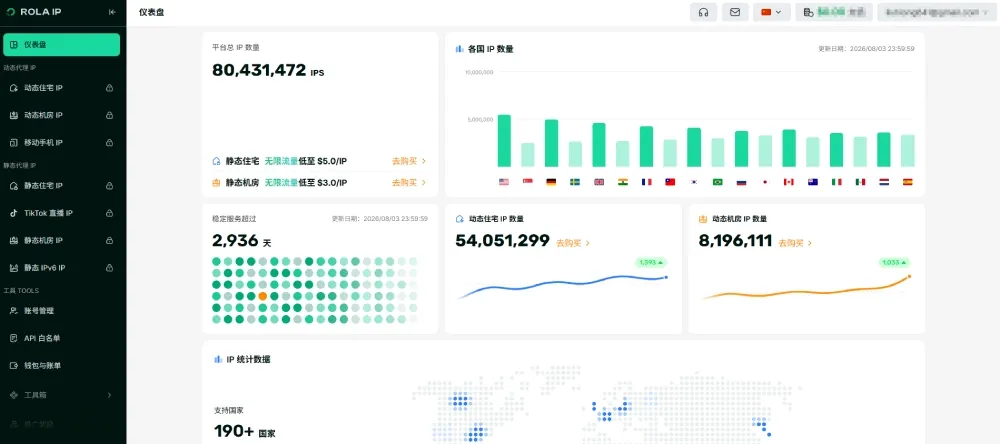
Task: Click lock icon beside 静态机房 IP
Action: click(109, 240)
